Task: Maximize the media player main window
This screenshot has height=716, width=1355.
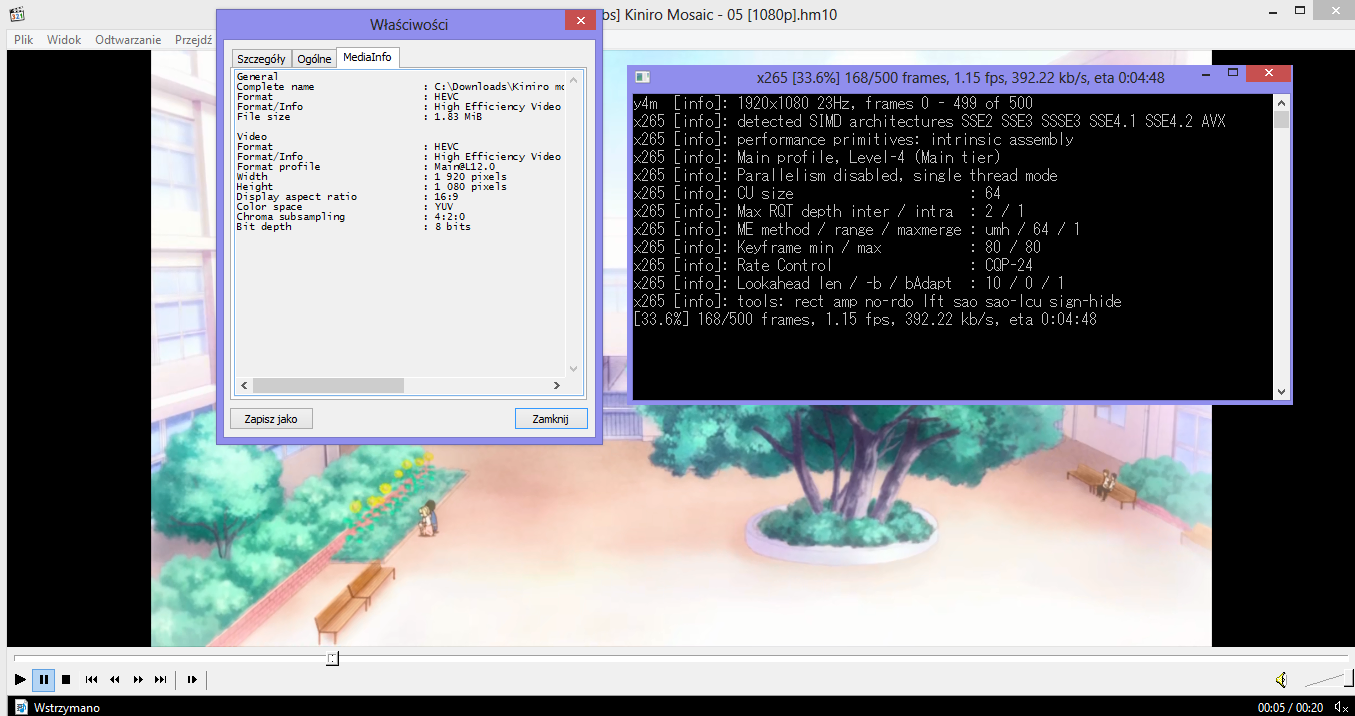Action: pos(1300,10)
